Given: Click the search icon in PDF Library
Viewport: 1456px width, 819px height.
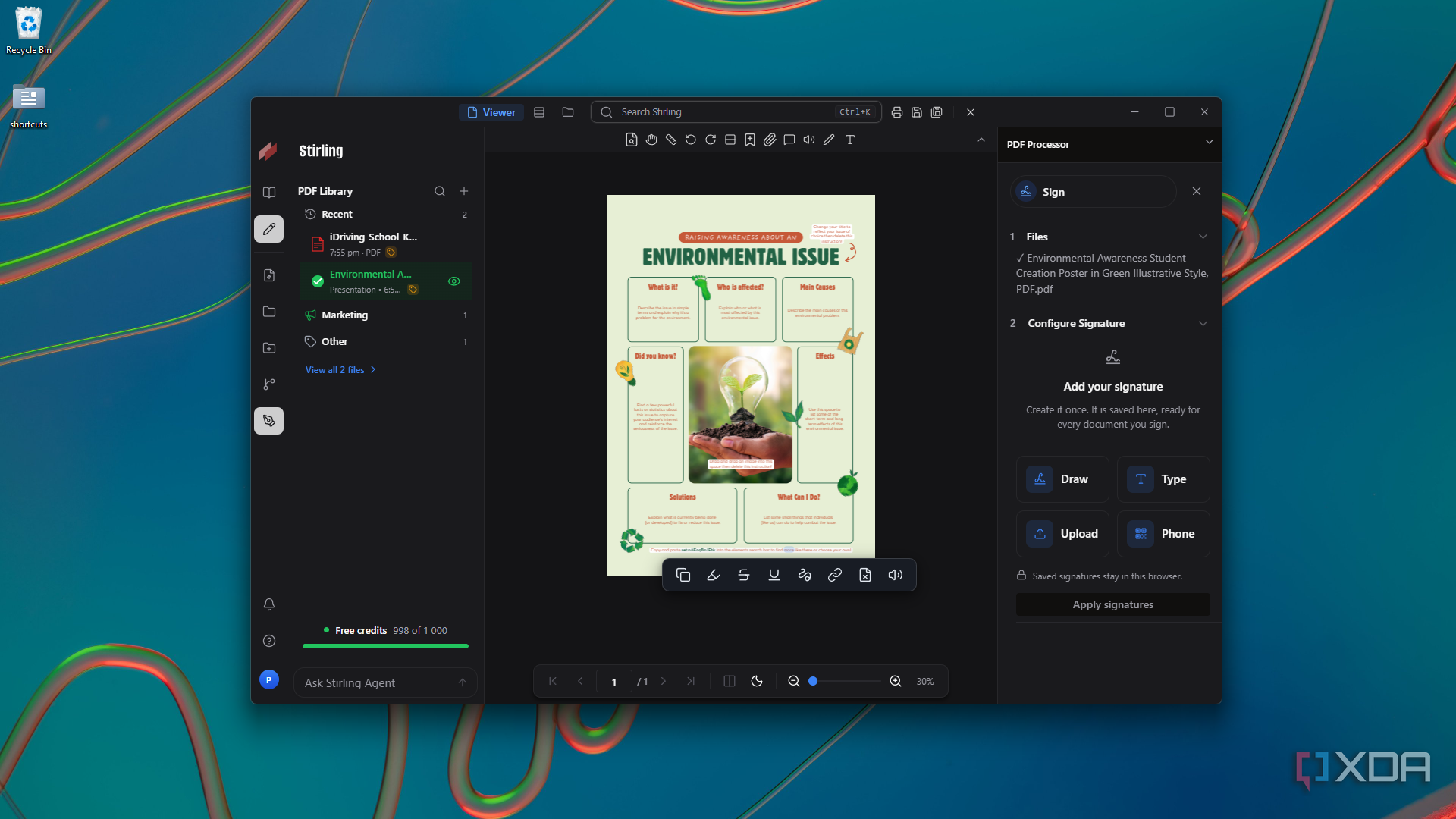Looking at the screenshot, I should 440,191.
